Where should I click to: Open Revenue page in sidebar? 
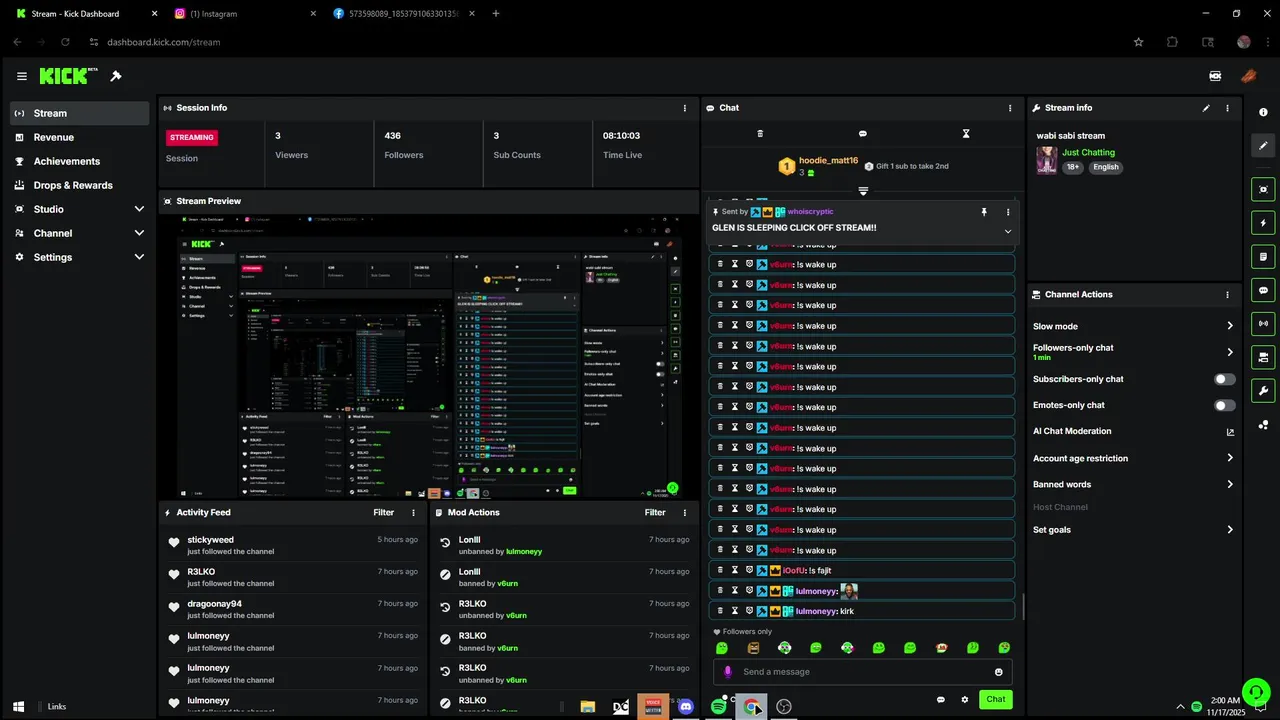pos(80,137)
